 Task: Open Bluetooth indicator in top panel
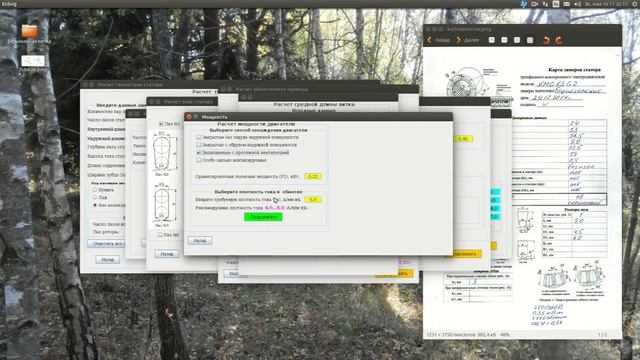point(524,4)
